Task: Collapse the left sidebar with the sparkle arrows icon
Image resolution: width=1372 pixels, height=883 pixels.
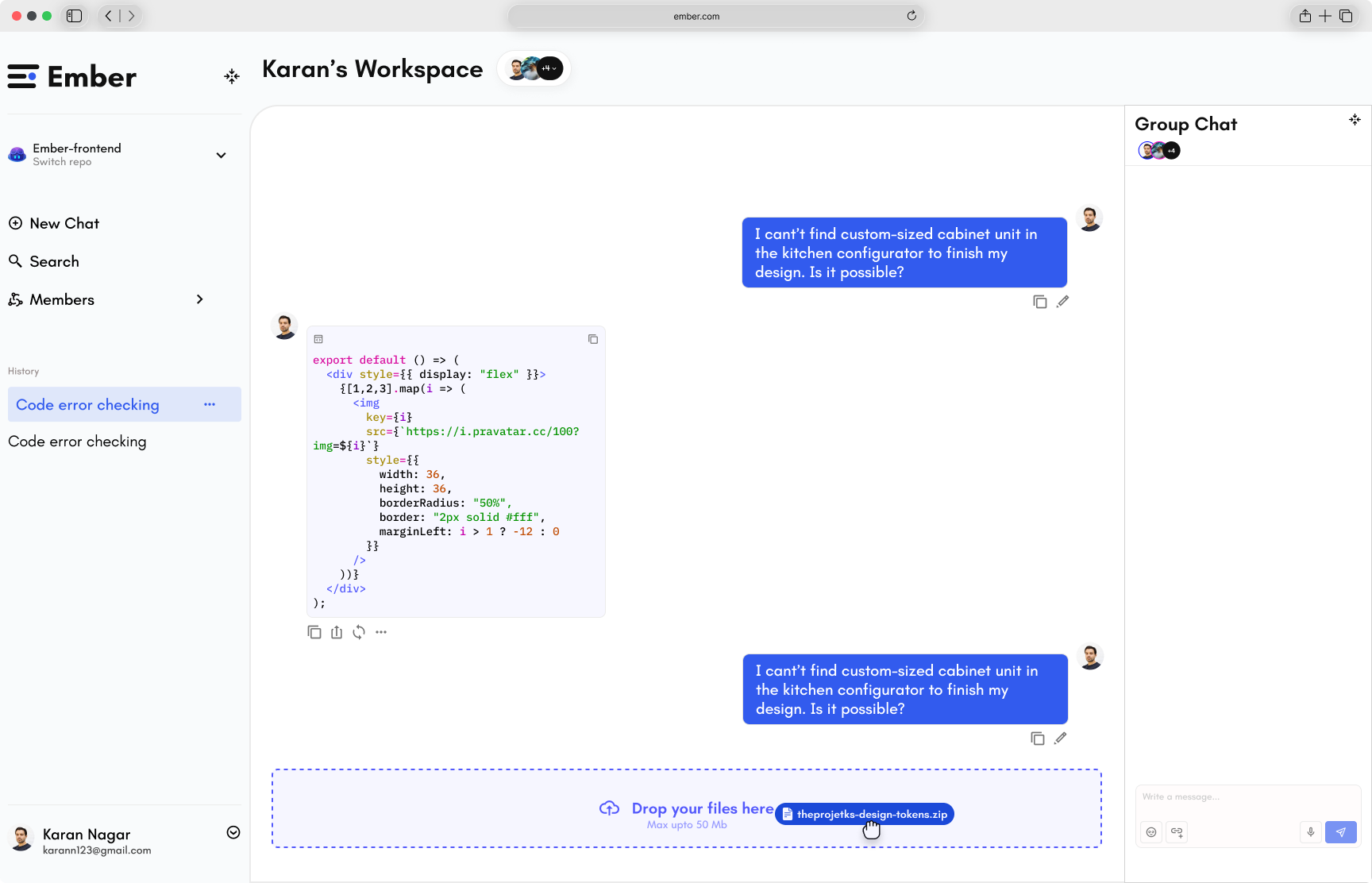Action: click(x=232, y=76)
